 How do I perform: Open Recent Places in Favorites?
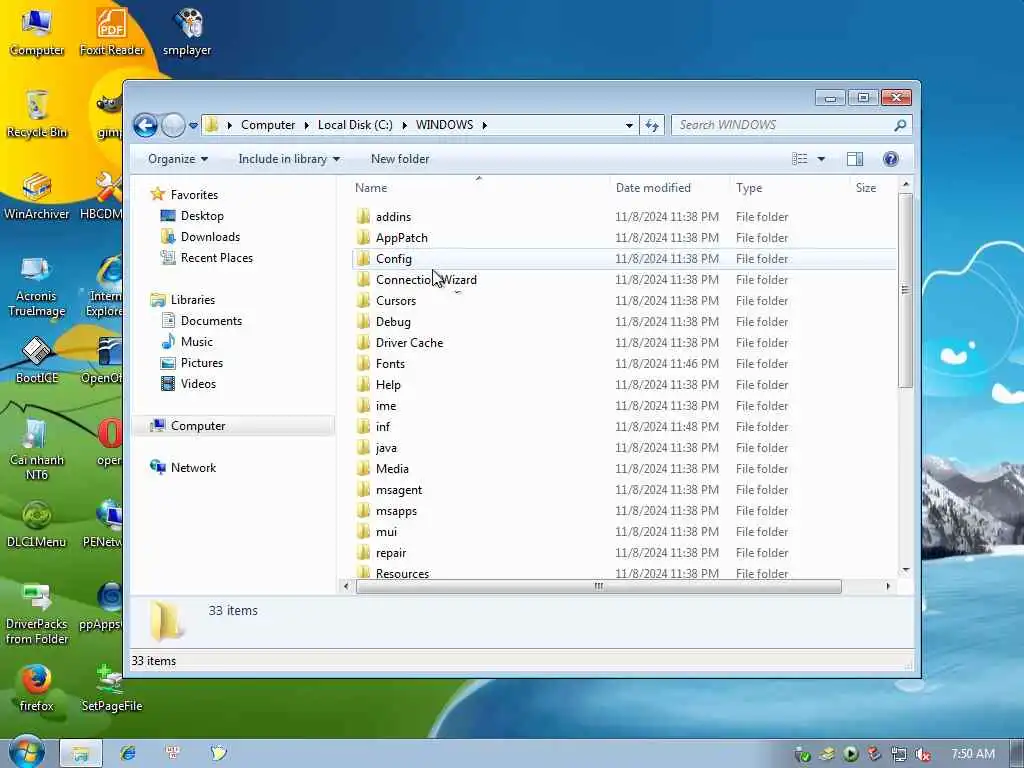(x=217, y=257)
